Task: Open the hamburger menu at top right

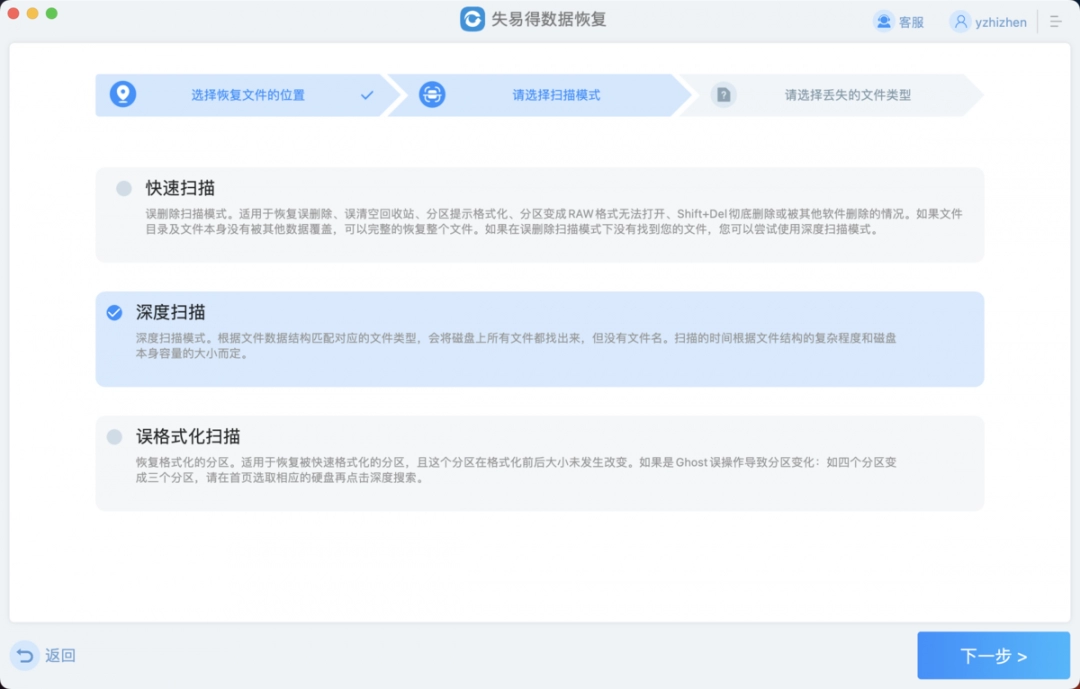Action: point(1055,21)
